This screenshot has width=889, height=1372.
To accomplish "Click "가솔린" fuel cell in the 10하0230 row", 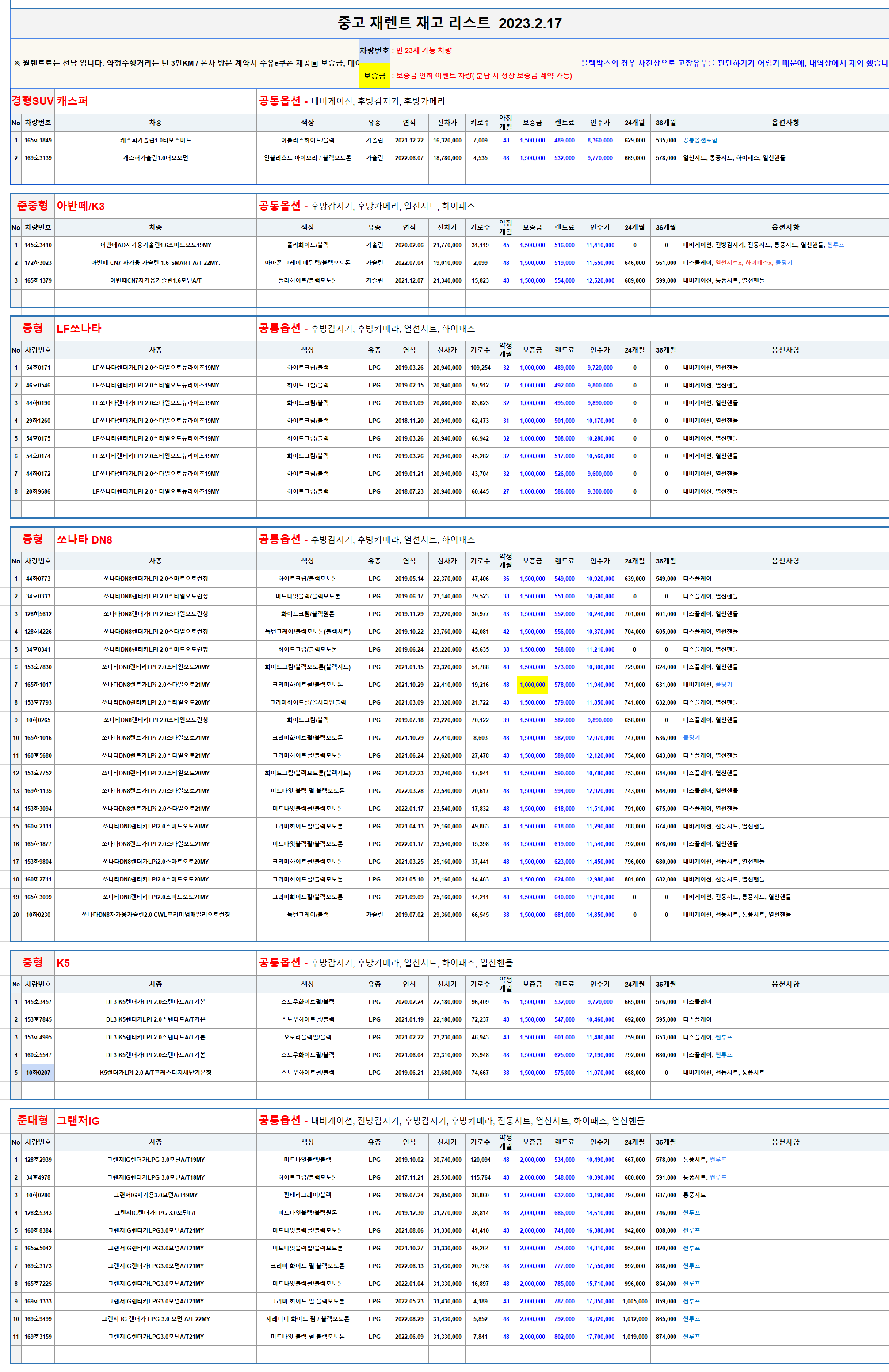I will pyautogui.click(x=374, y=915).
